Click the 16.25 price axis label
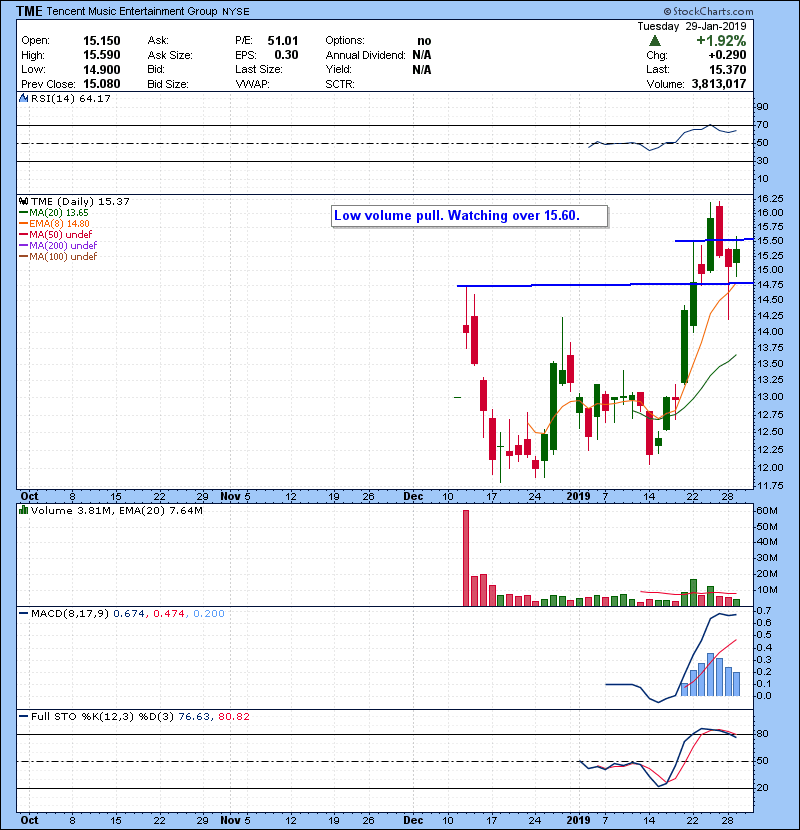Viewport: 800px width, 830px height. pos(770,199)
